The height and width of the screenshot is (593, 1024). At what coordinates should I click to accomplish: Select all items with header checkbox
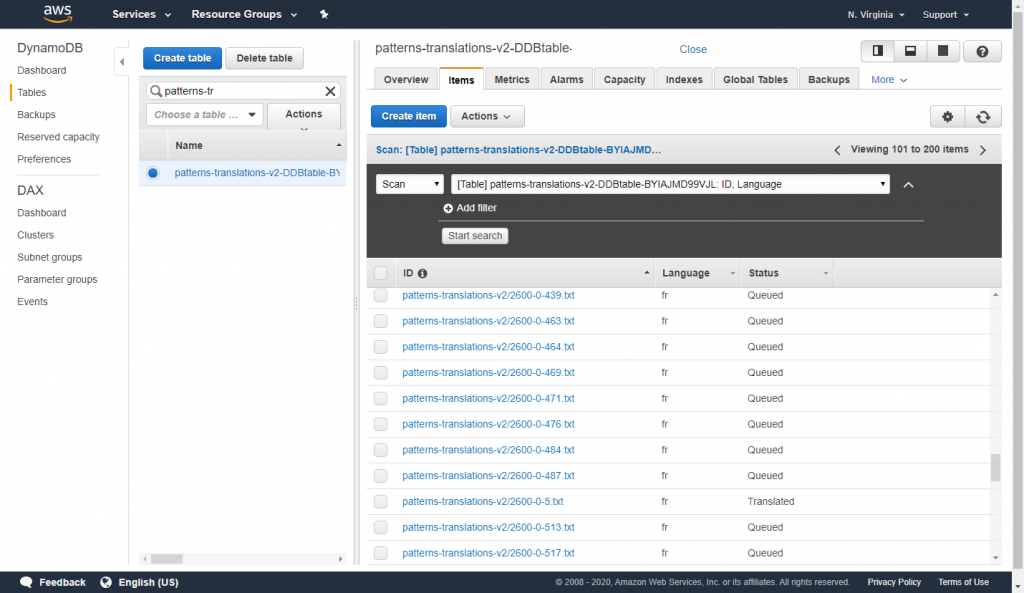click(381, 272)
